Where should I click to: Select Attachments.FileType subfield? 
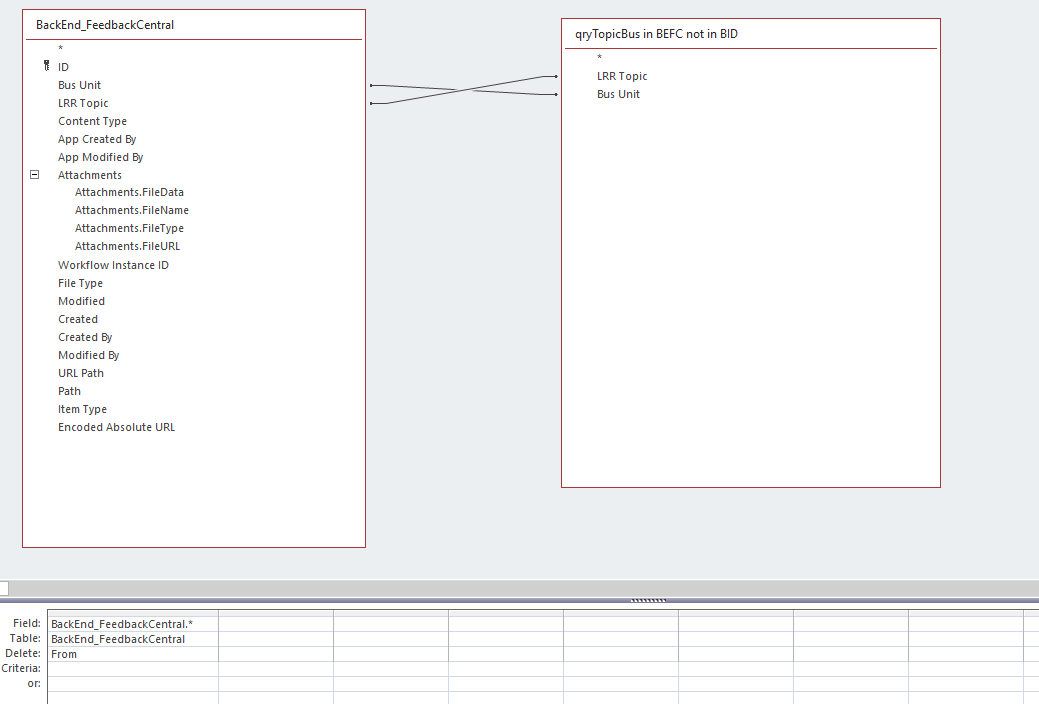[129, 228]
